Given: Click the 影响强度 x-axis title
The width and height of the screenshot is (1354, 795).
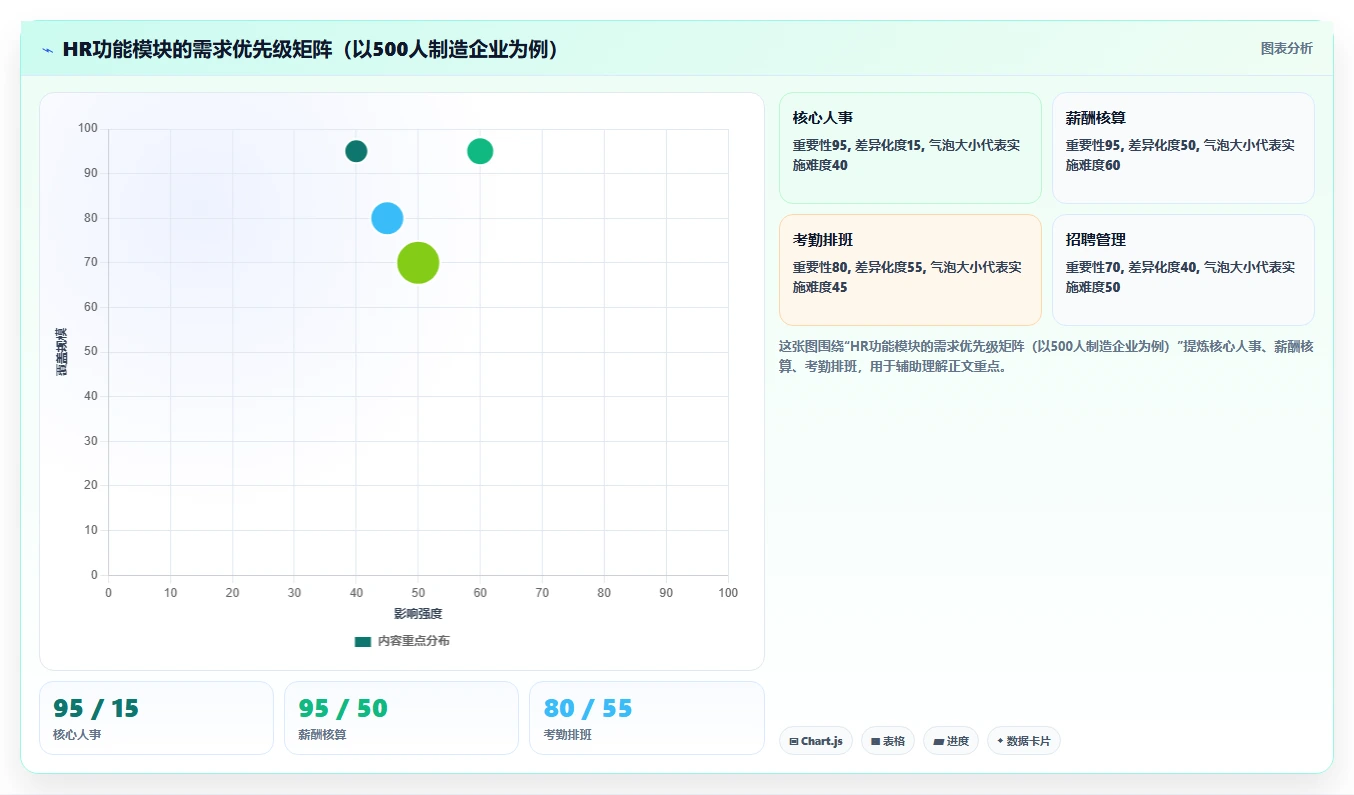Looking at the screenshot, I should [x=418, y=613].
